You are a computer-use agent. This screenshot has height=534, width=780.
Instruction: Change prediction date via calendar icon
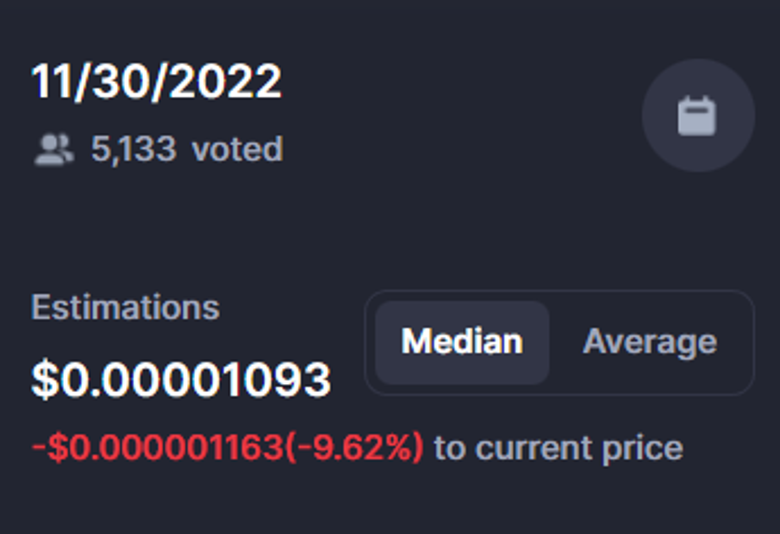(697, 115)
